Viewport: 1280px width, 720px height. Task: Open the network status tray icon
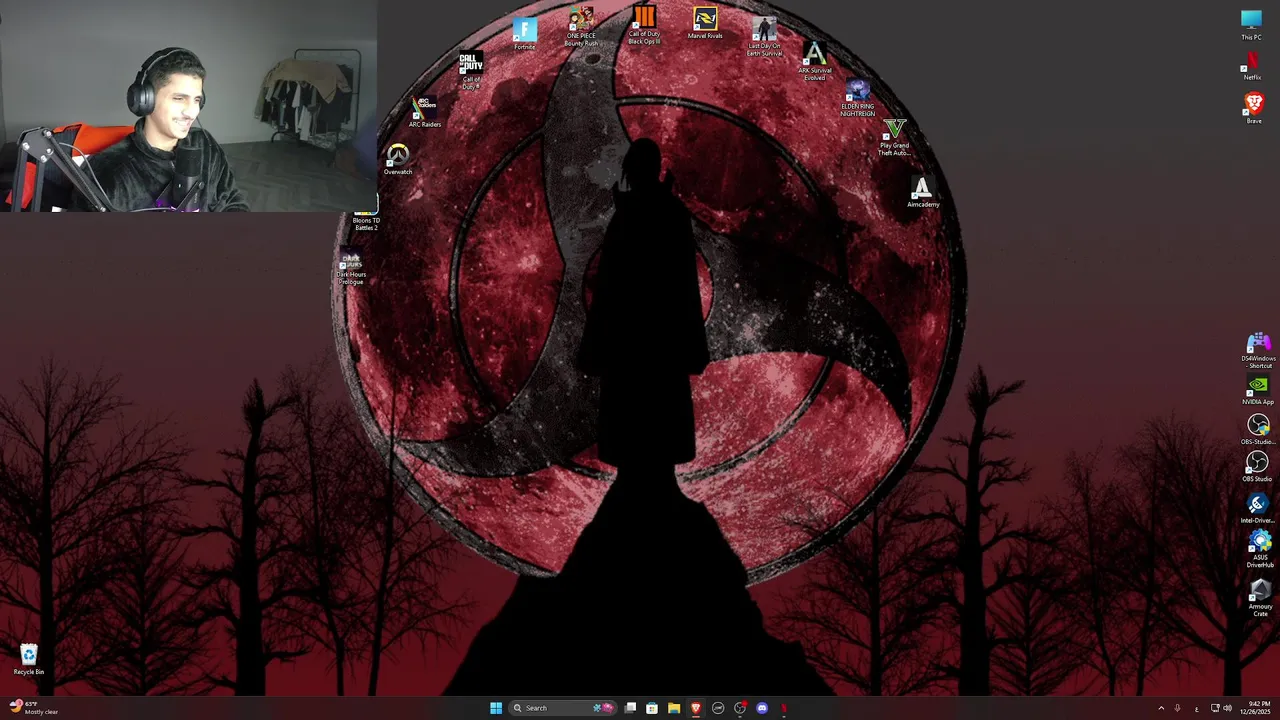[x=1215, y=708]
